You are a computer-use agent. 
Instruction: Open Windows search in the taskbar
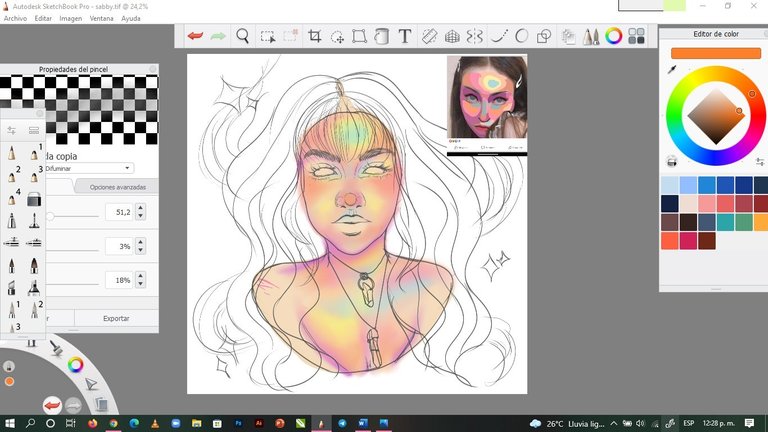coord(30,423)
